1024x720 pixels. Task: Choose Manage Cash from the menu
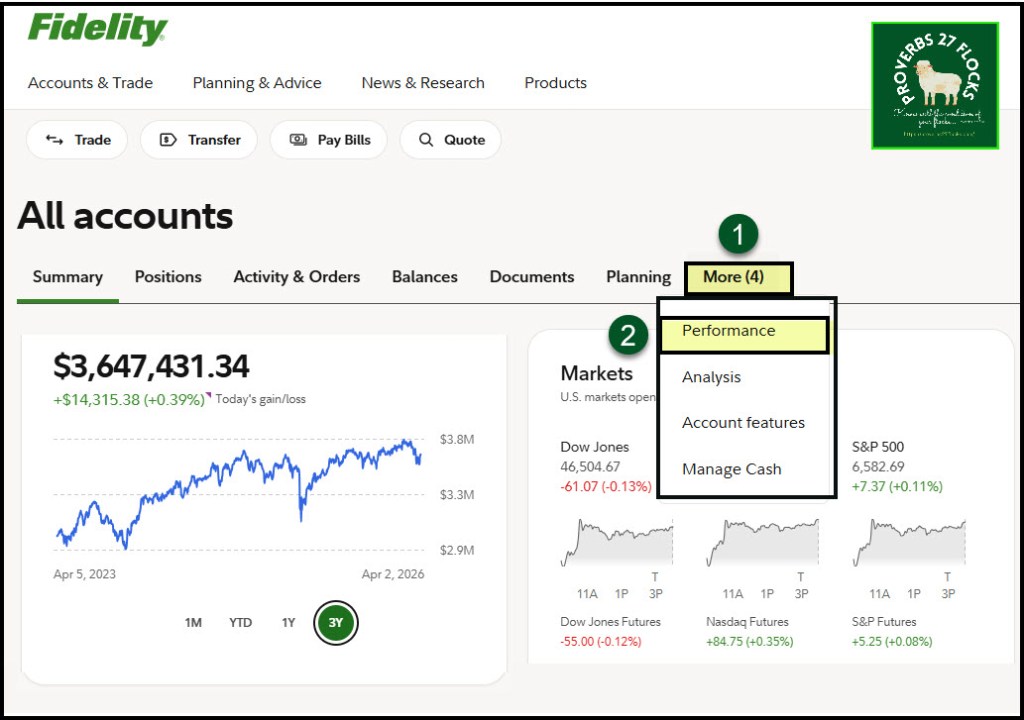coord(731,469)
